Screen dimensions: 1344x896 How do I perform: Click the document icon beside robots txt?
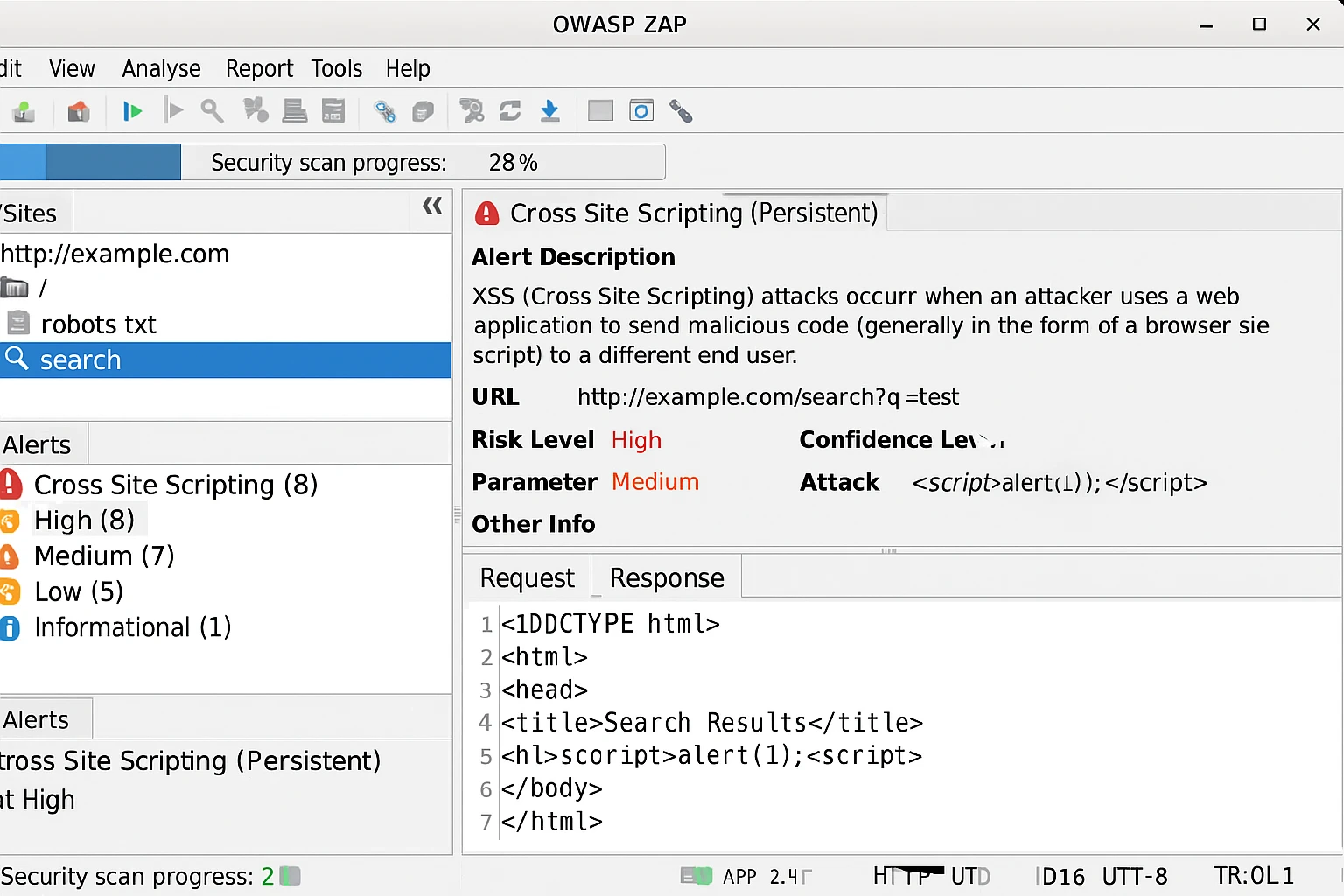[17, 324]
